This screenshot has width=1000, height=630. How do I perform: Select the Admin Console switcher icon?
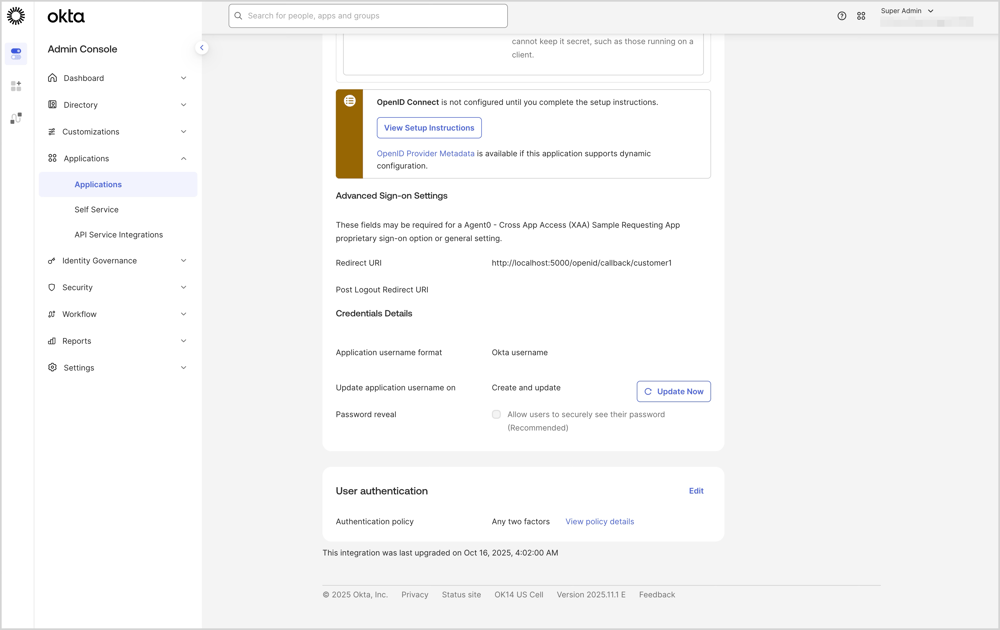15,53
